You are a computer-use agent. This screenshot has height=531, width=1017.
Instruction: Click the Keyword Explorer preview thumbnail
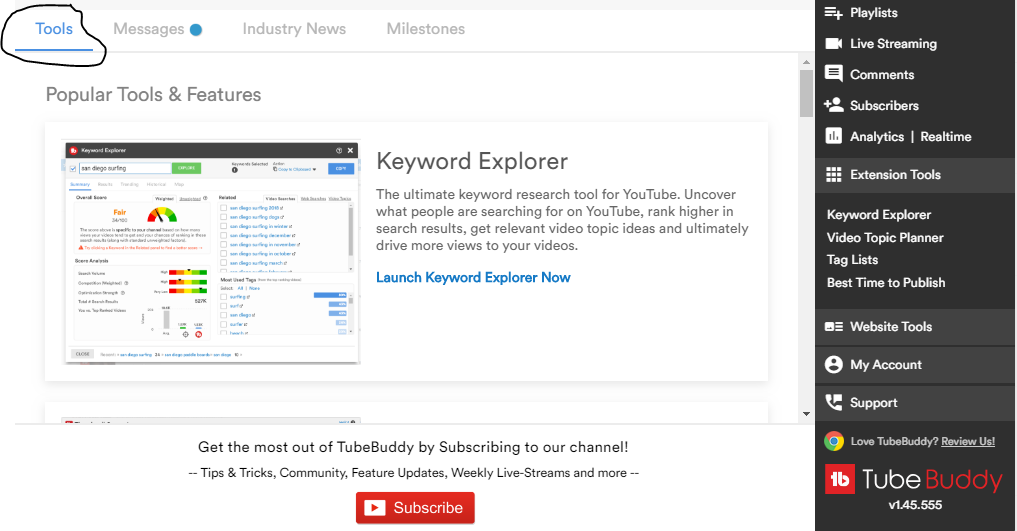tap(211, 252)
